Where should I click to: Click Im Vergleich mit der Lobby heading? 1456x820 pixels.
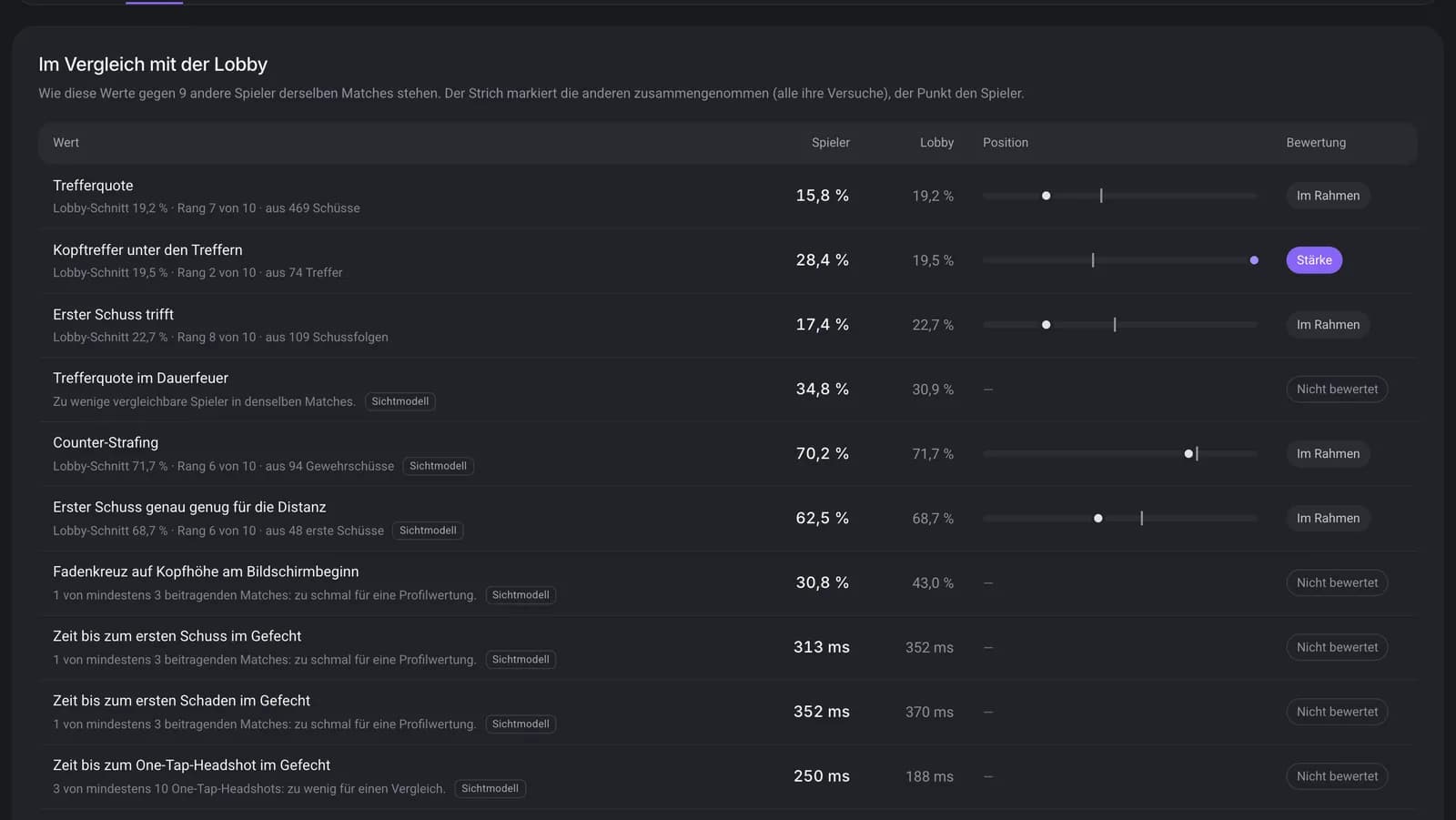click(x=153, y=65)
